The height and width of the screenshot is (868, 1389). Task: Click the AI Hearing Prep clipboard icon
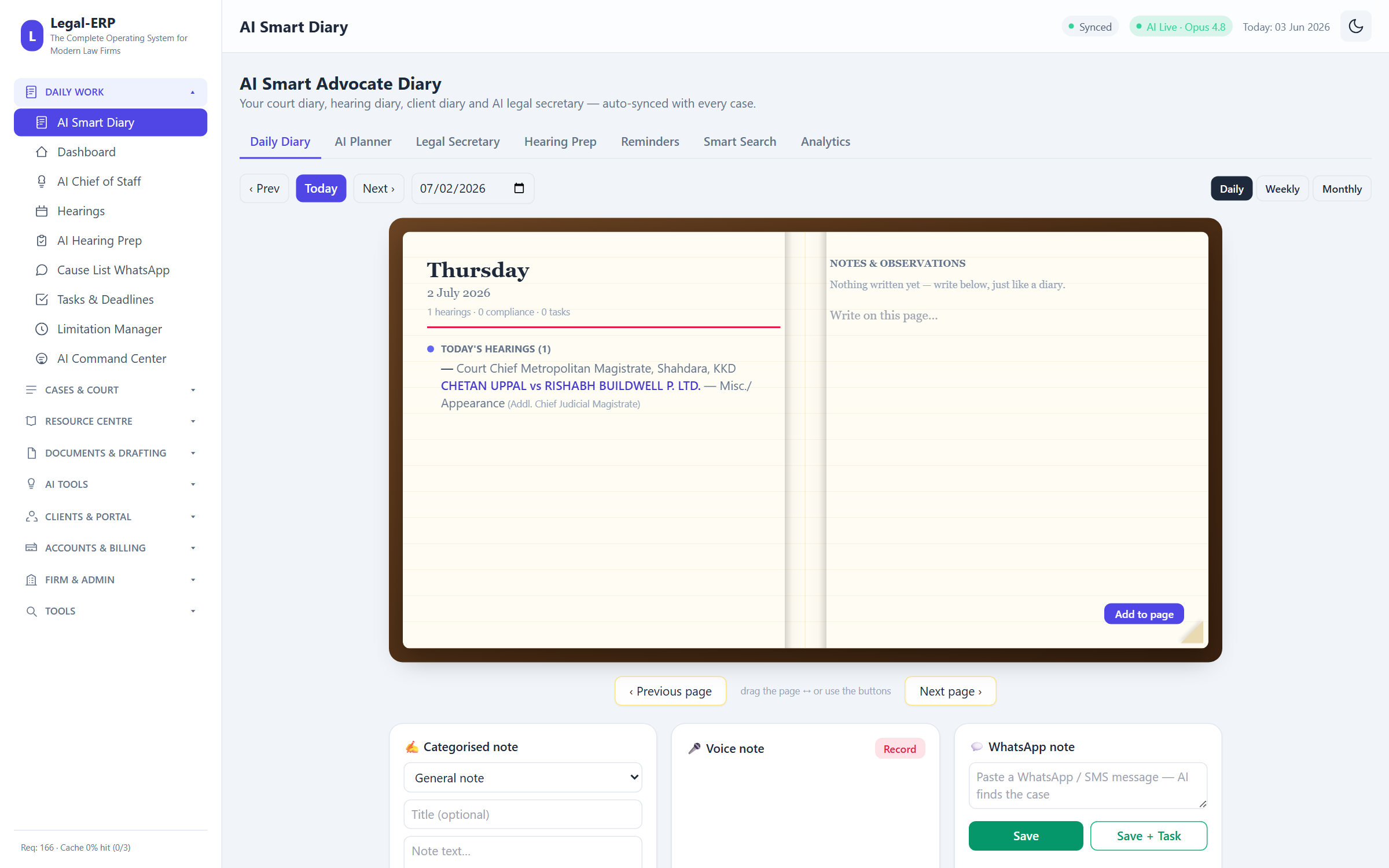42,240
